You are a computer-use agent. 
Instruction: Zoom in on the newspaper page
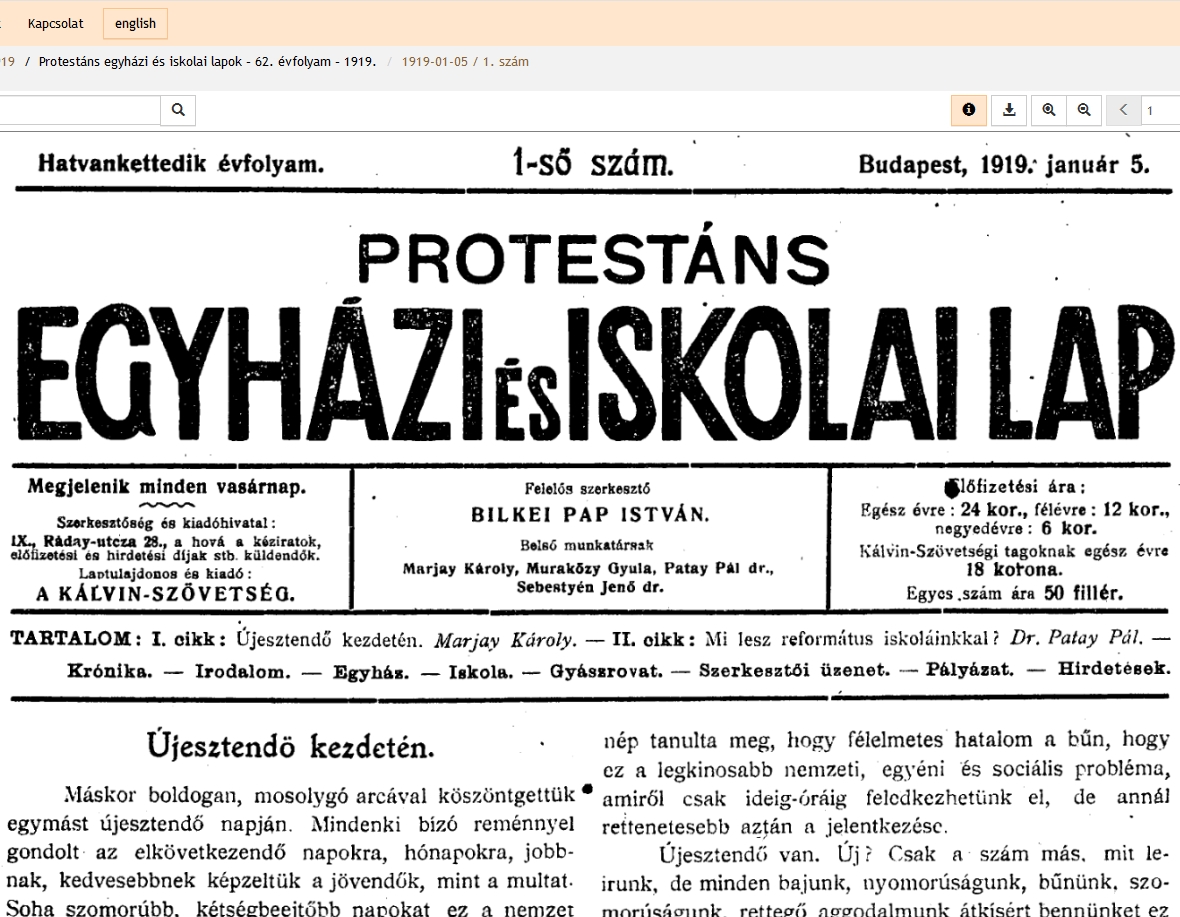point(1048,110)
